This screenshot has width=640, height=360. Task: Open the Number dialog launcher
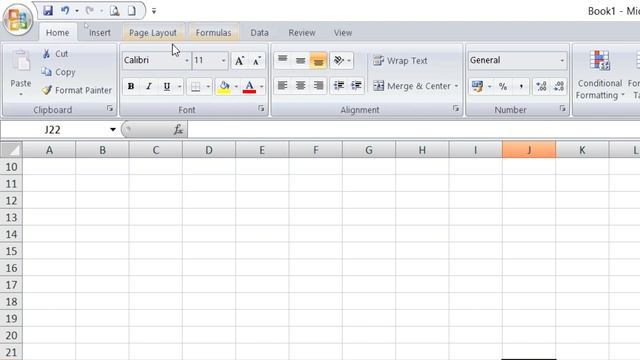pos(563,109)
